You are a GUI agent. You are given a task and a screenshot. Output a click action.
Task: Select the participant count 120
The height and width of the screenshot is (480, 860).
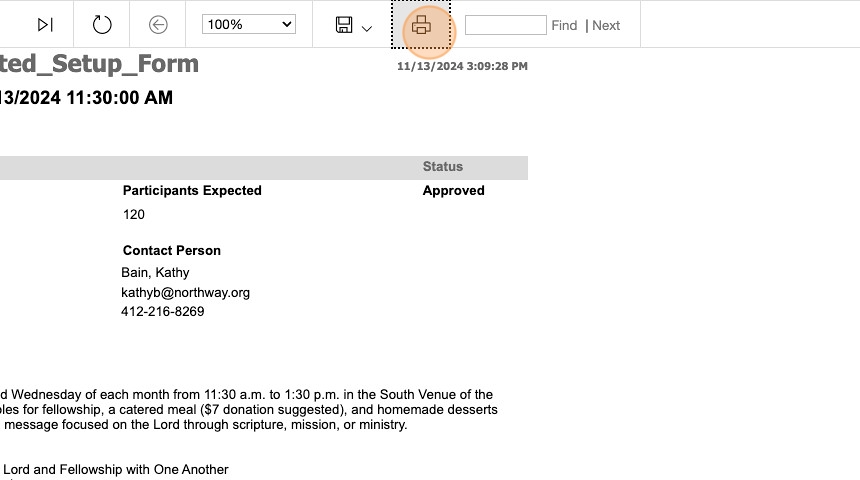[x=134, y=214]
